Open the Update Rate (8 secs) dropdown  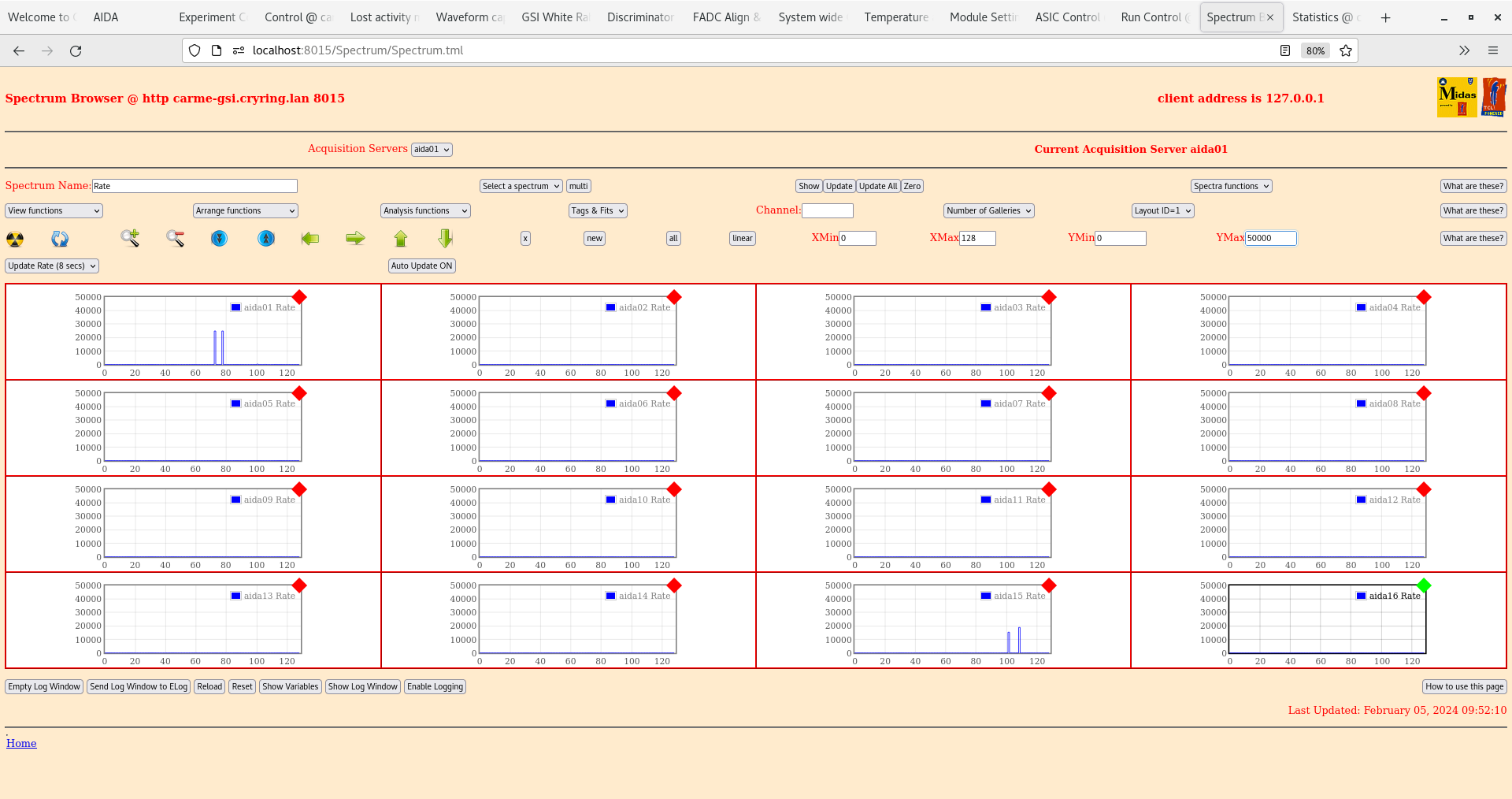tap(52, 266)
